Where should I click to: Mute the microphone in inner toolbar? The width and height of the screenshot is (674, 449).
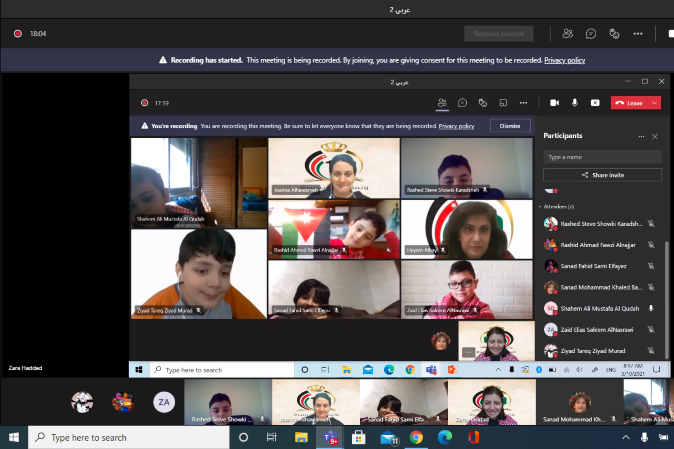click(x=575, y=102)
